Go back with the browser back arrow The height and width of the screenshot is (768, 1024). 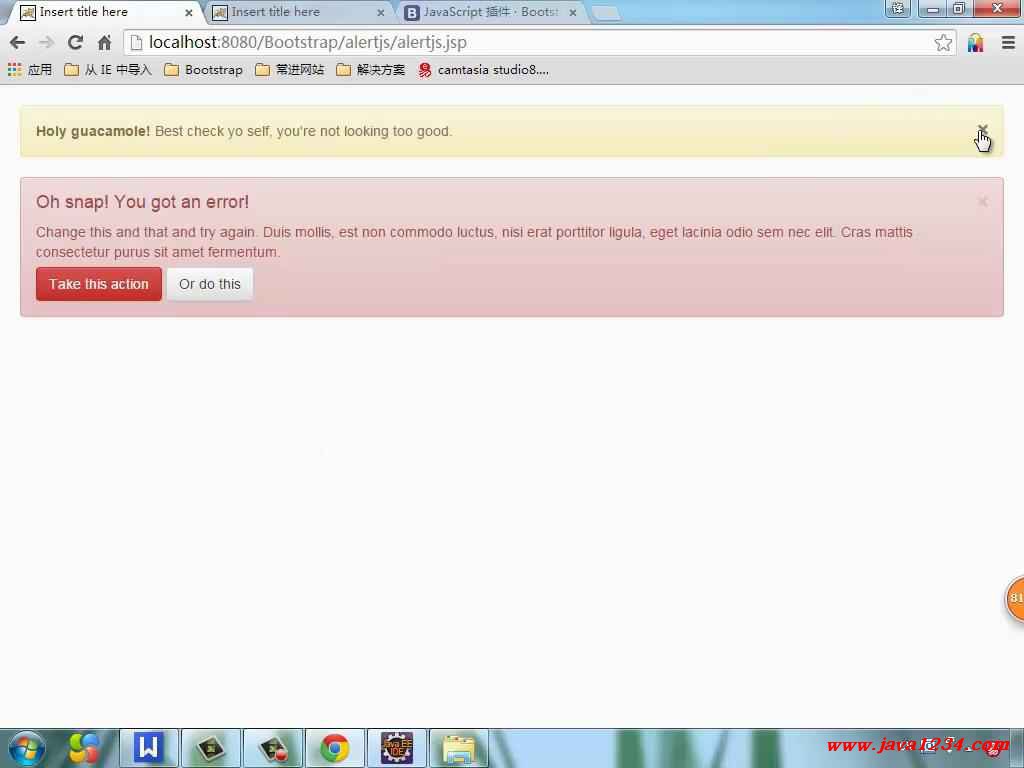coord(18,42)
